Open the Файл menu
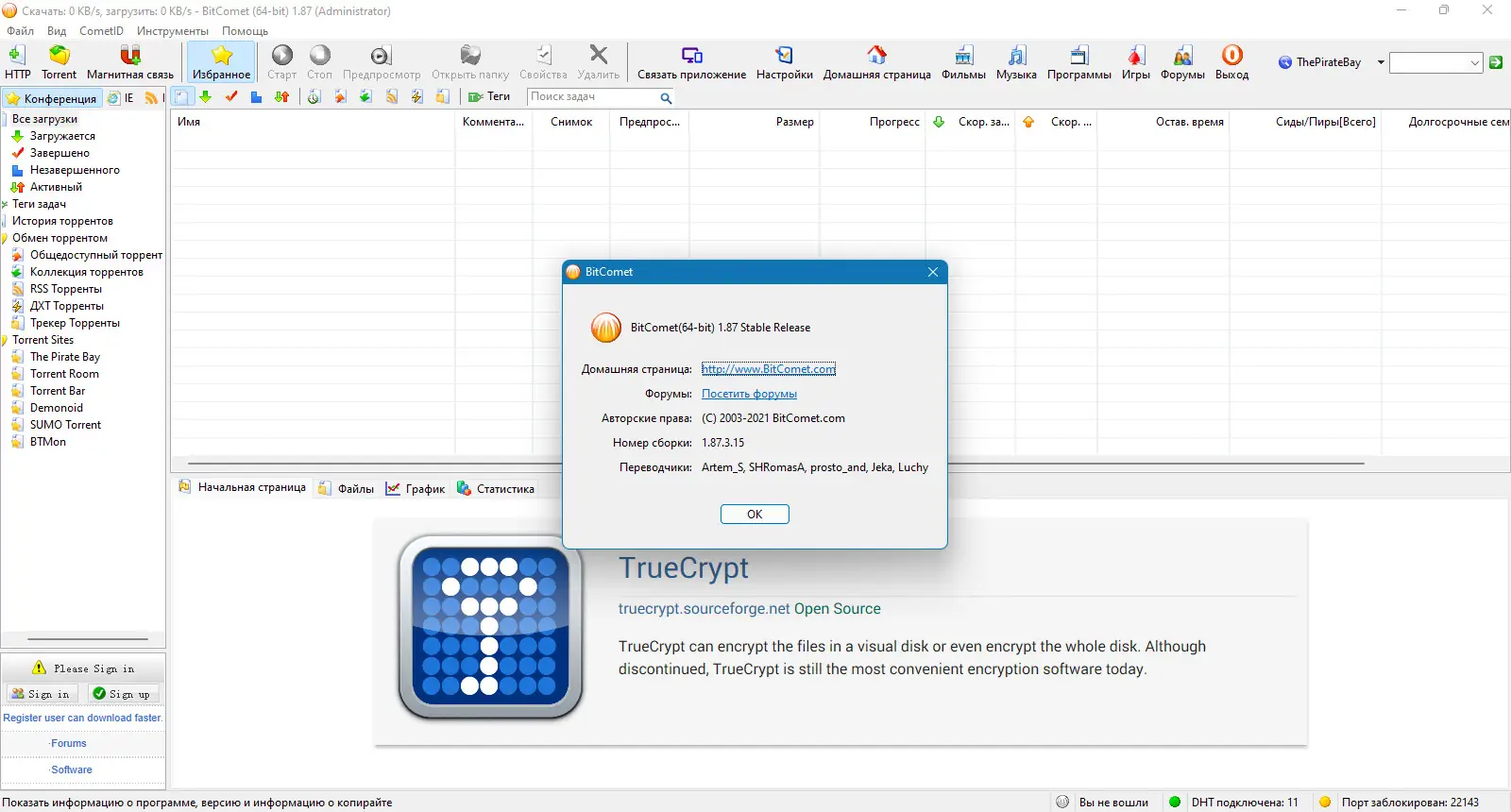Viewport: 1511px width, 812px height. (x=20, y=30)
